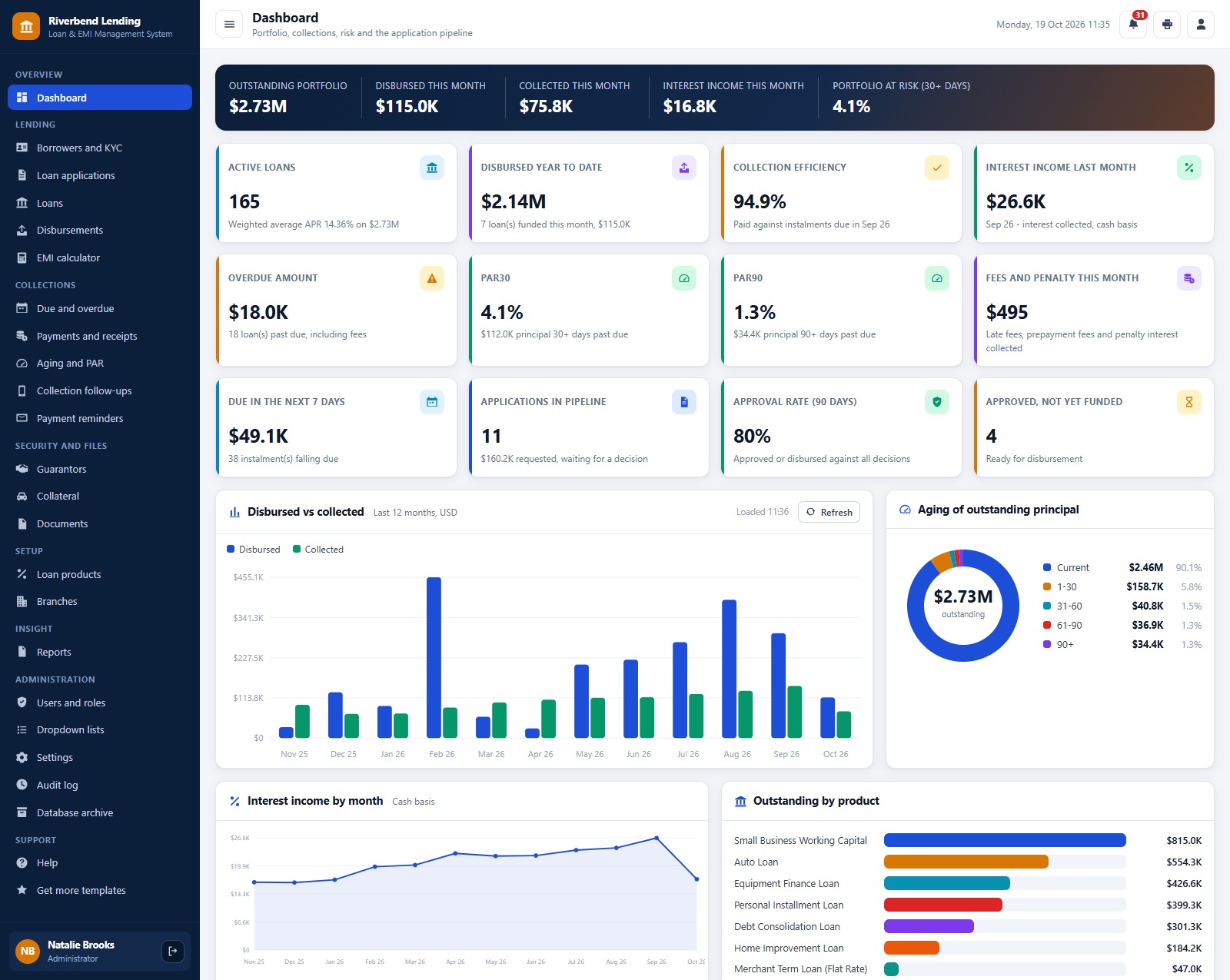
Task: Click the PAR30 gauge icon
Action: click(x=684, y=278)
